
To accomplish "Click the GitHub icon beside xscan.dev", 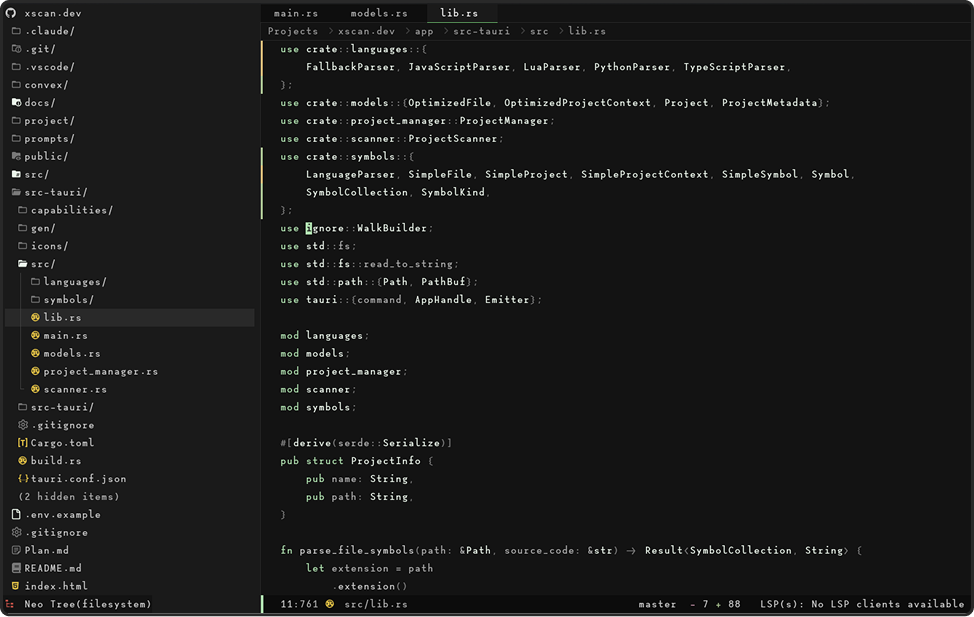I will pyautogui.click(x=11, y=12).
